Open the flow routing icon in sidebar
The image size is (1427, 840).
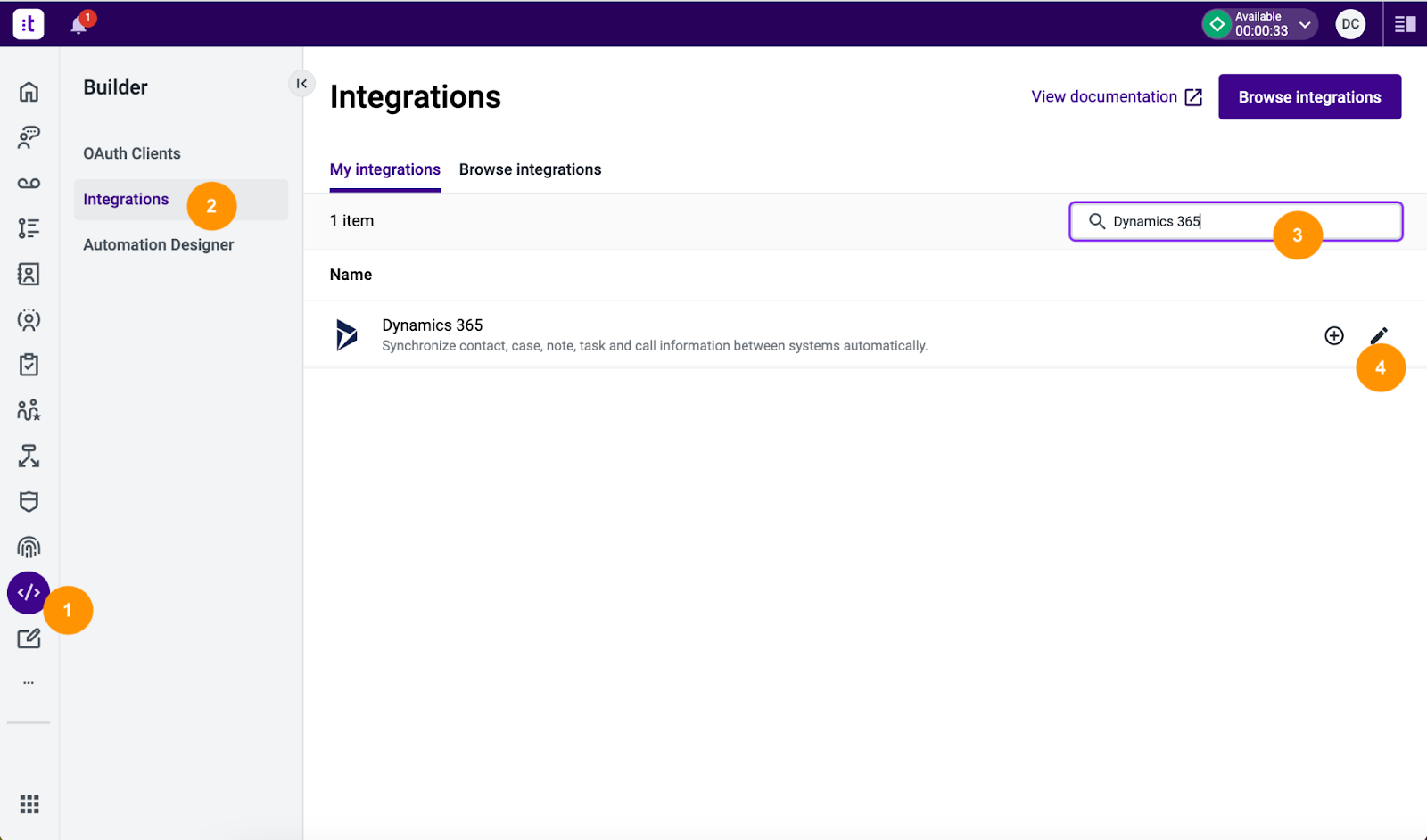click(x=29, y=456)
